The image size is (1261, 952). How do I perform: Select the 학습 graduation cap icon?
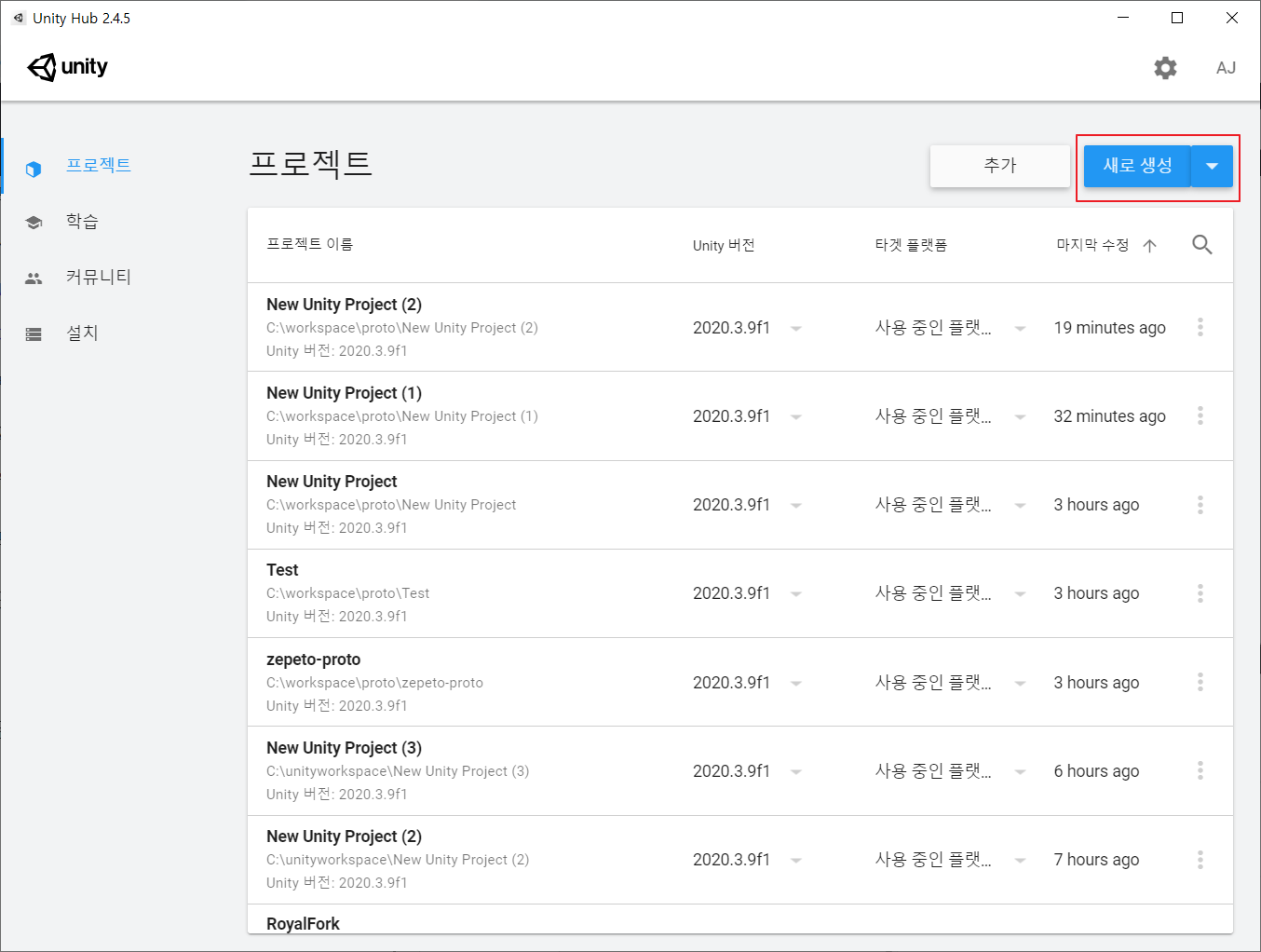(34, 222)
